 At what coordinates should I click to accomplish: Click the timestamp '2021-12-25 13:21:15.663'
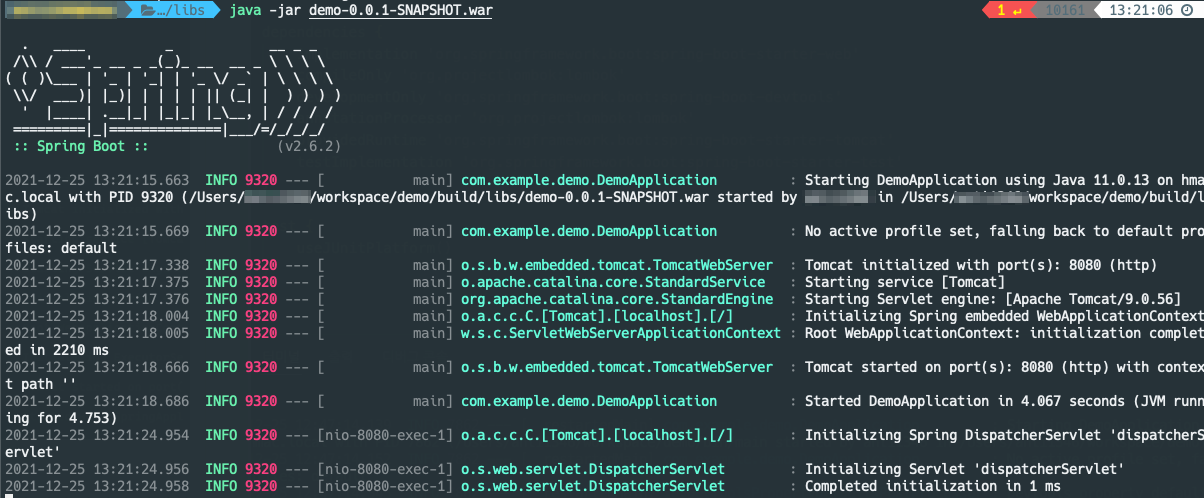[97, 180]
